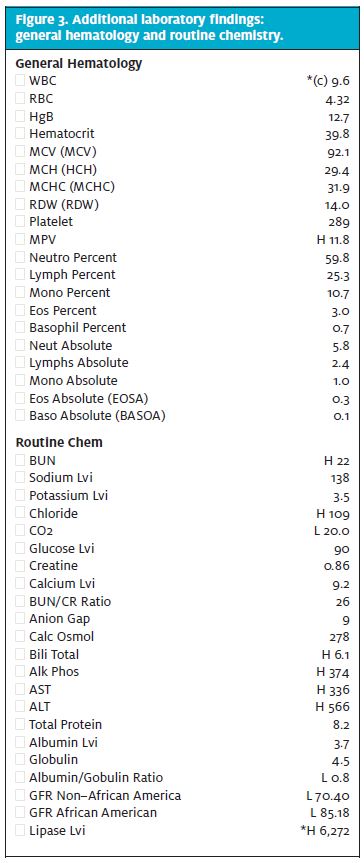Tick the Bili Total checkbox
This screenshot has height=863, width=364.
[x=20, y=654]
